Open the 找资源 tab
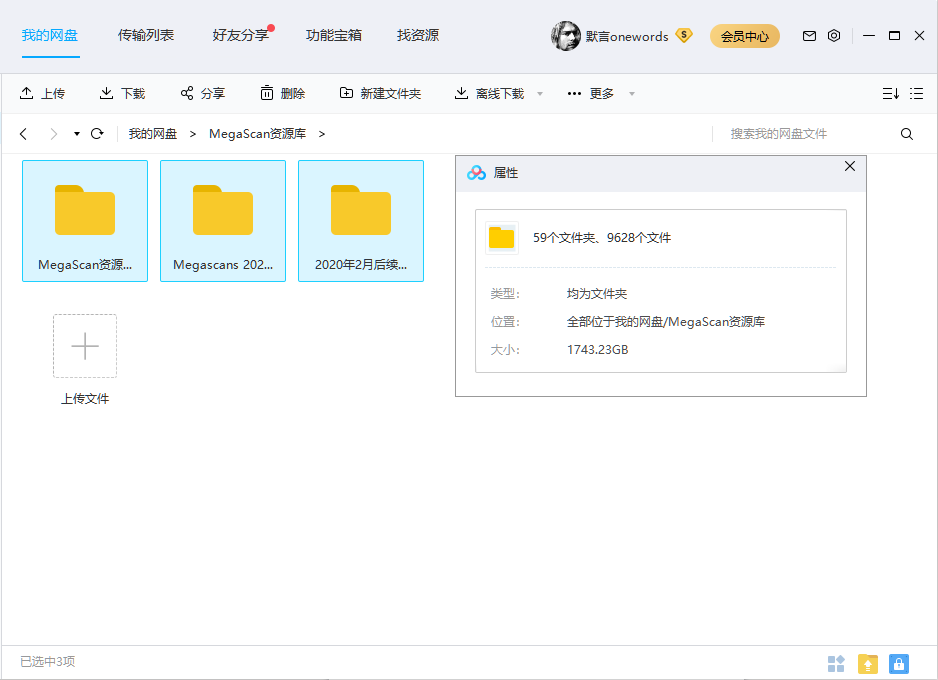Image resolution: width=938 pixels, height=680 pixels. pyautogui.click(x=418, y=35)
